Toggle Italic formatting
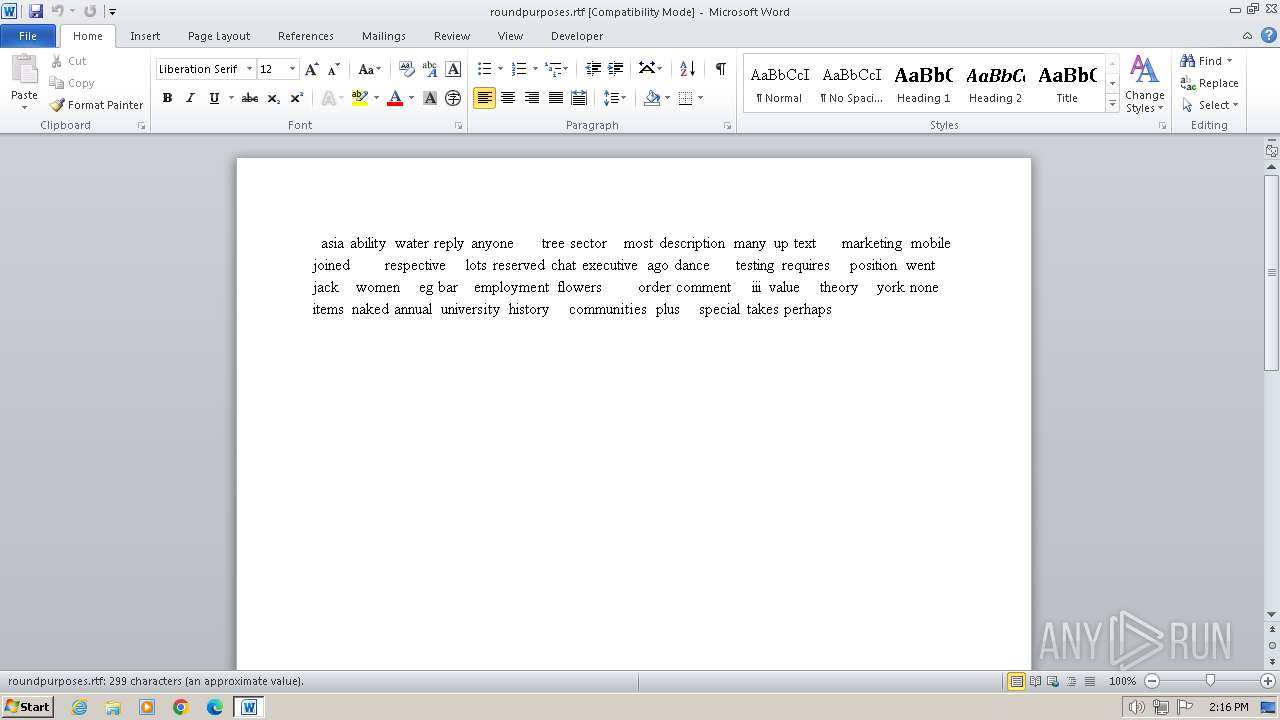The height and width of the screenshot is (720, 1280). click(x=190, y=98)
